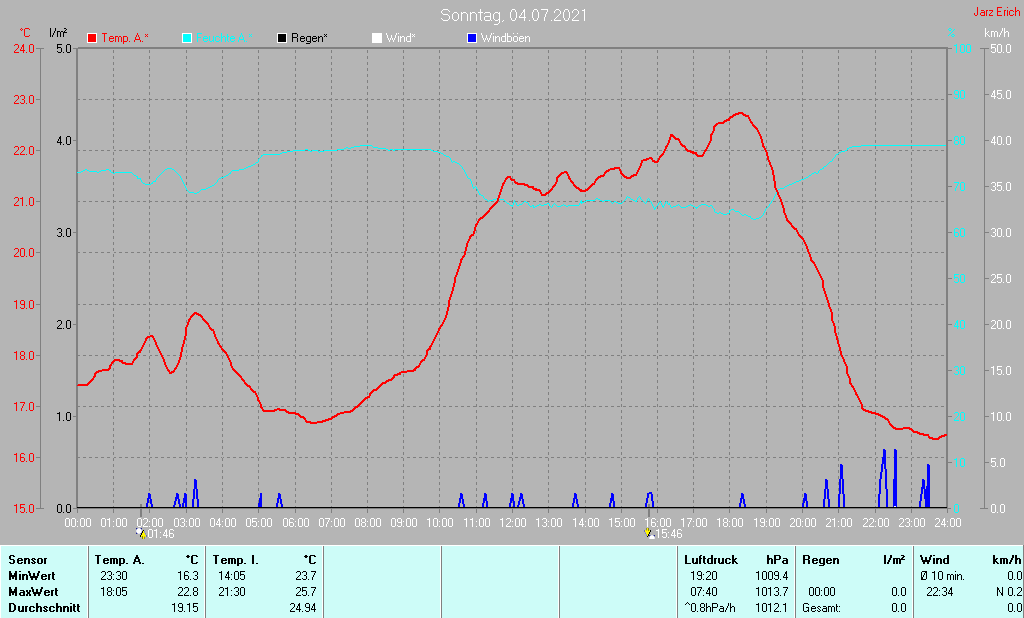Click the '24.94' indoor average temperature
1024x618 pixels.
302,608
